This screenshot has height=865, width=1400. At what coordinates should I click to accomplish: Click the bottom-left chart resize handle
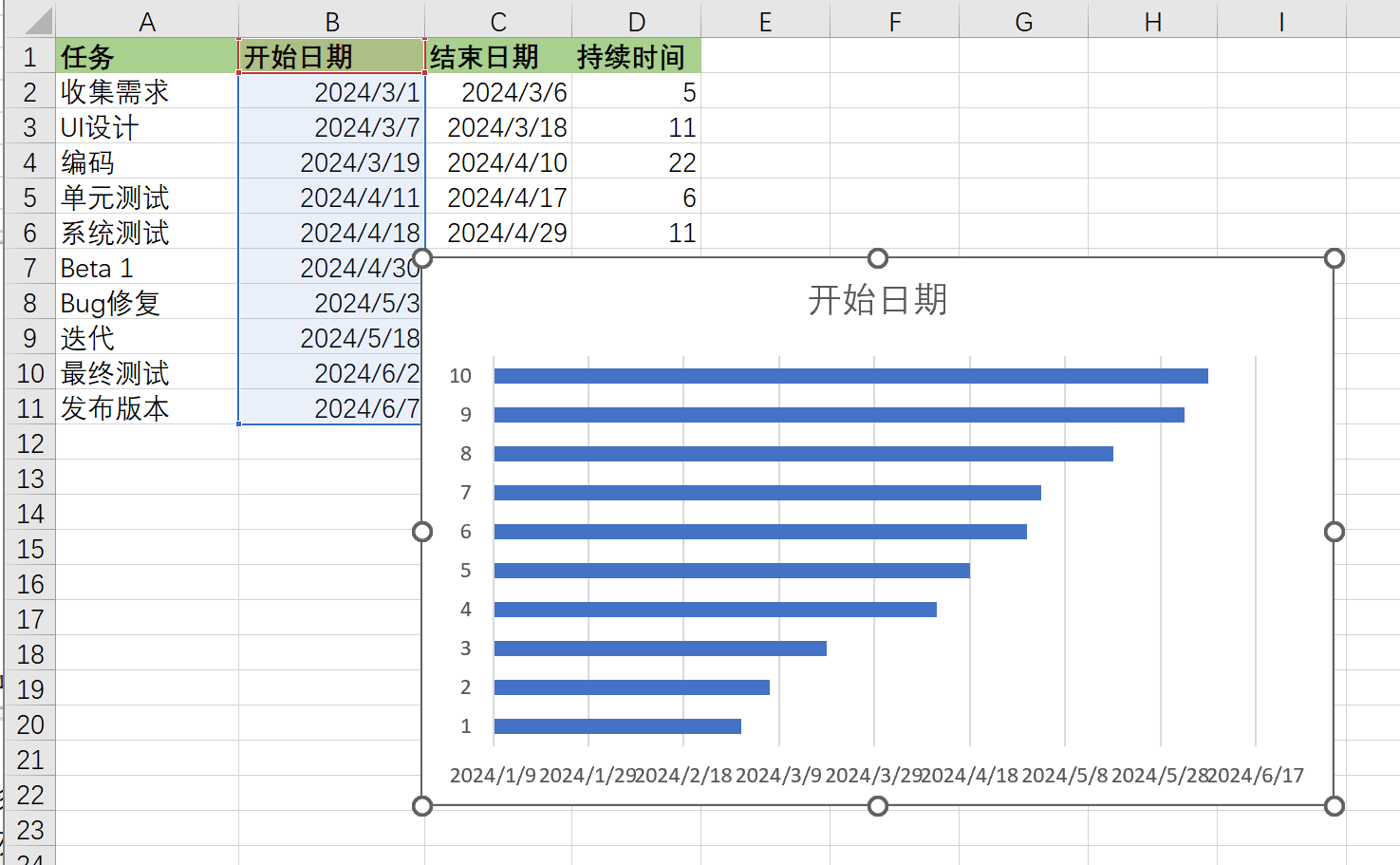pos(422,806)
